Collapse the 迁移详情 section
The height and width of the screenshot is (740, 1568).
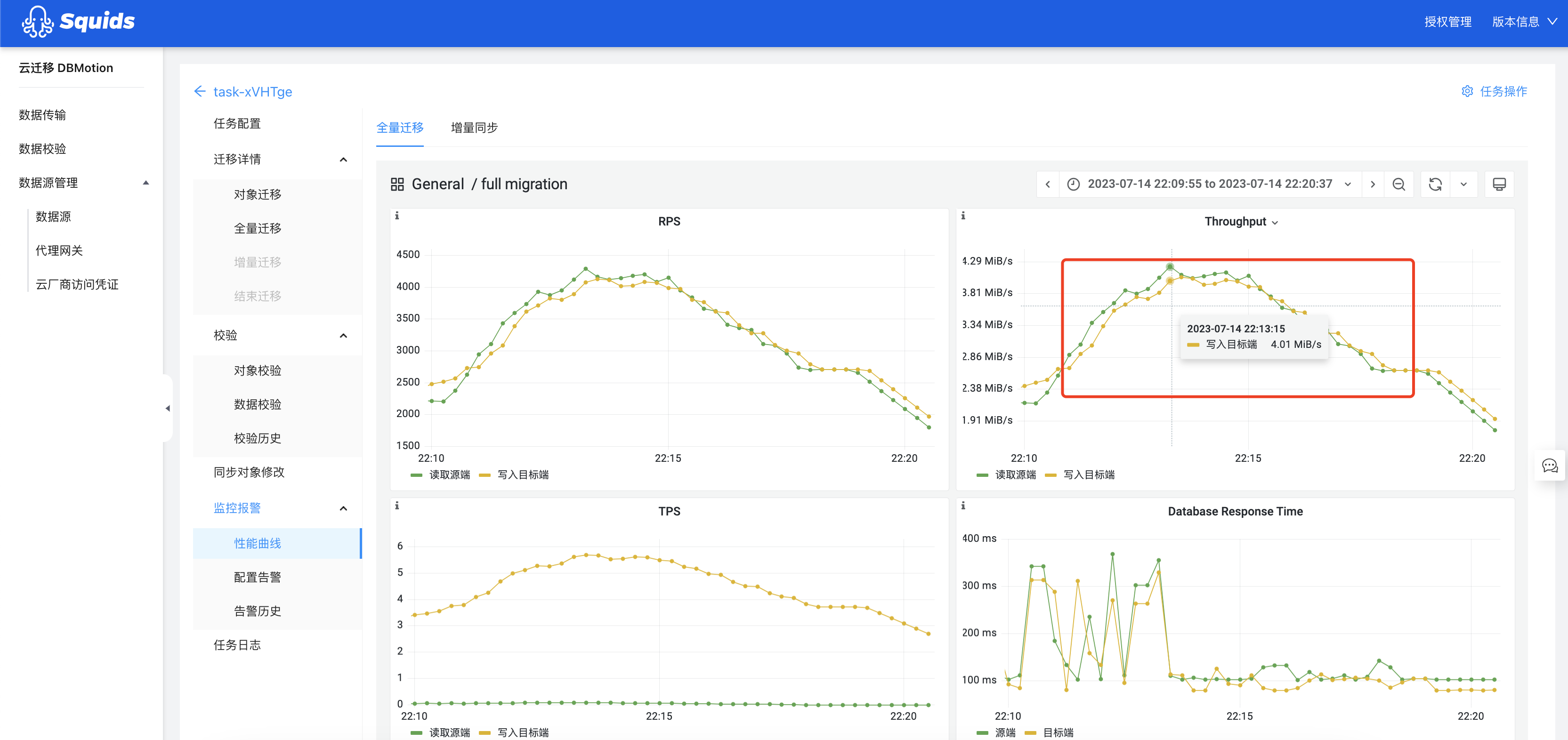(343, 160)
